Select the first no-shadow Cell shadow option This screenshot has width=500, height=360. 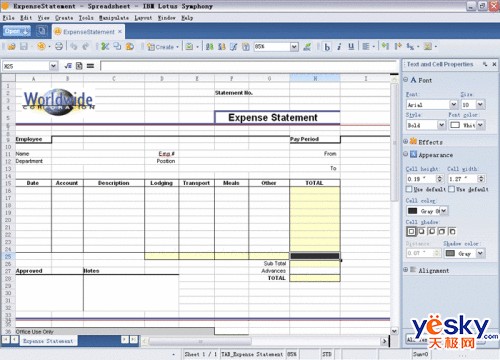click(x=411, y=231)
